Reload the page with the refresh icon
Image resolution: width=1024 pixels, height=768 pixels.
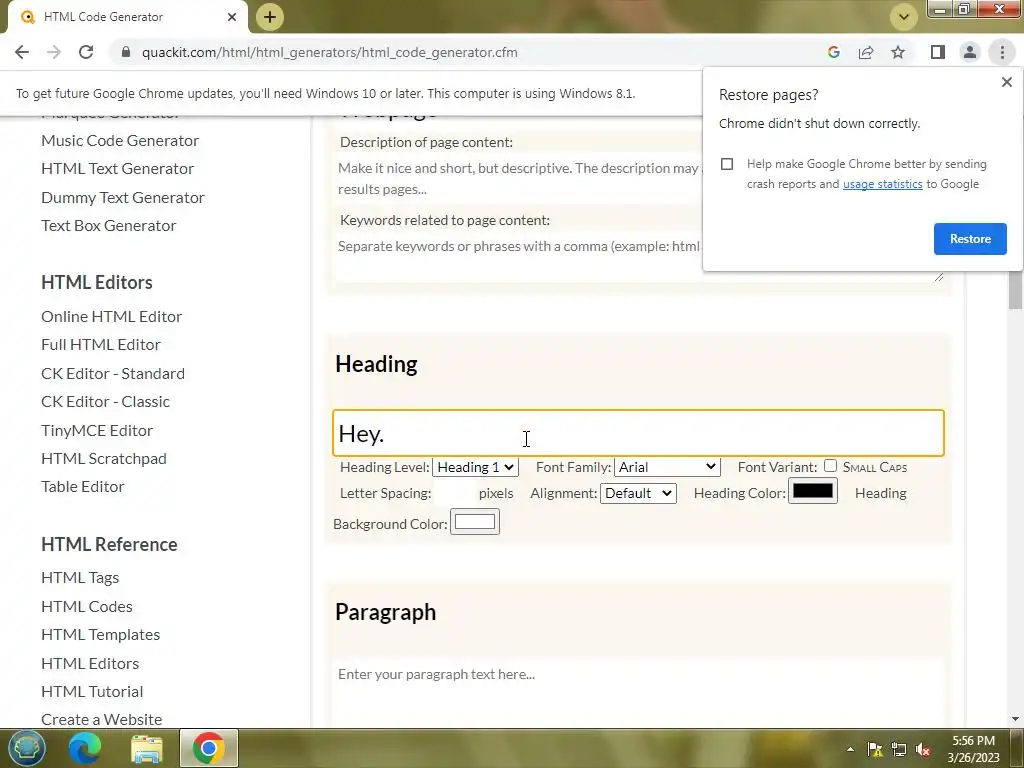[x=86, y=52]
